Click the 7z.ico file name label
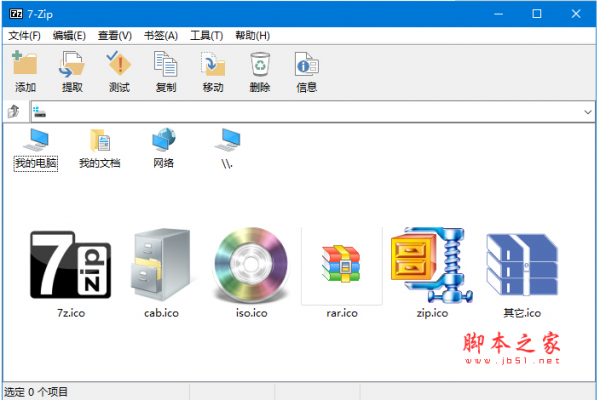 point(71,313)
